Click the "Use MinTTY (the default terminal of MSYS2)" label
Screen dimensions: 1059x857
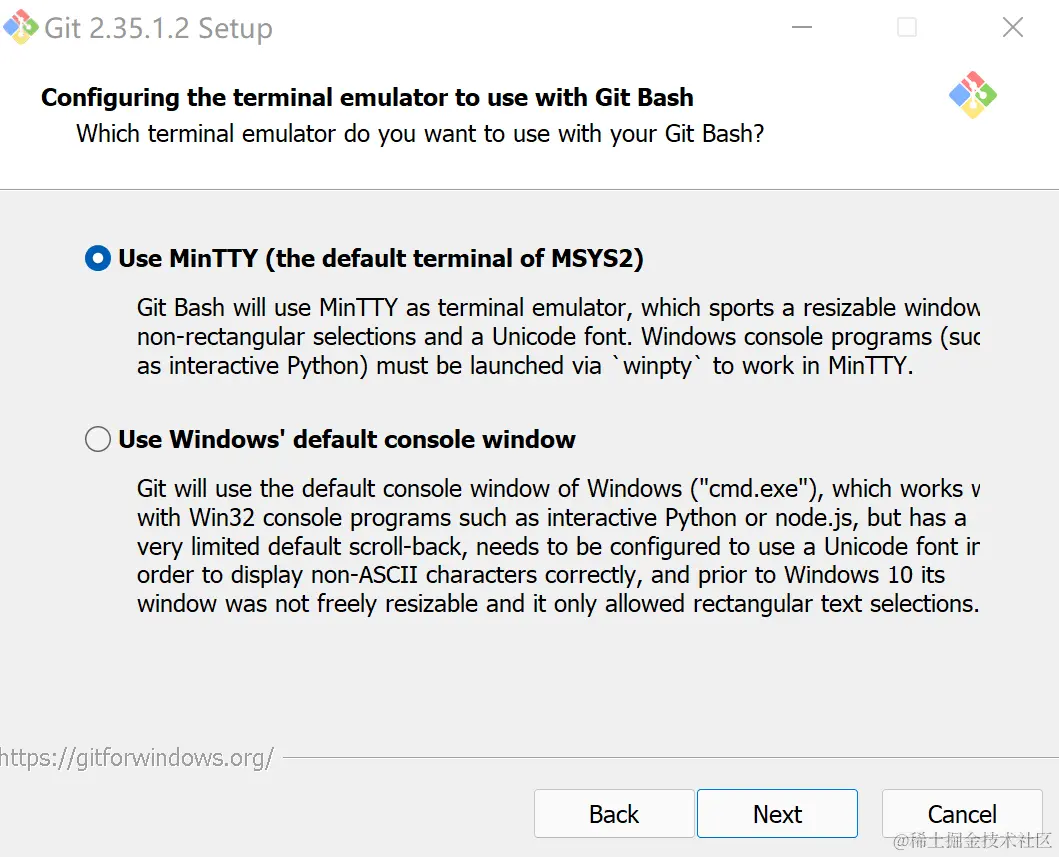pyautogui.click(x=380, y=259)
